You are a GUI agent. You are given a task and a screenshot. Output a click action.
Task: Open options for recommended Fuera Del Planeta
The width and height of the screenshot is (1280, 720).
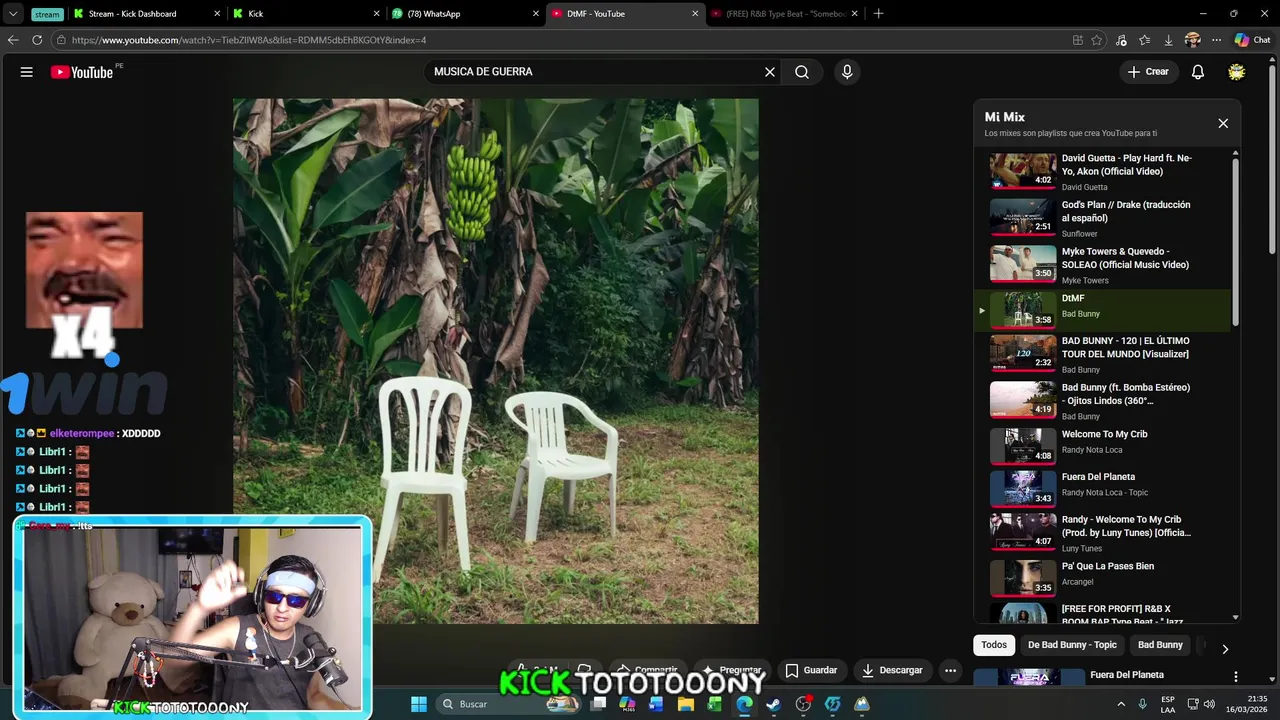[1236, 677]
